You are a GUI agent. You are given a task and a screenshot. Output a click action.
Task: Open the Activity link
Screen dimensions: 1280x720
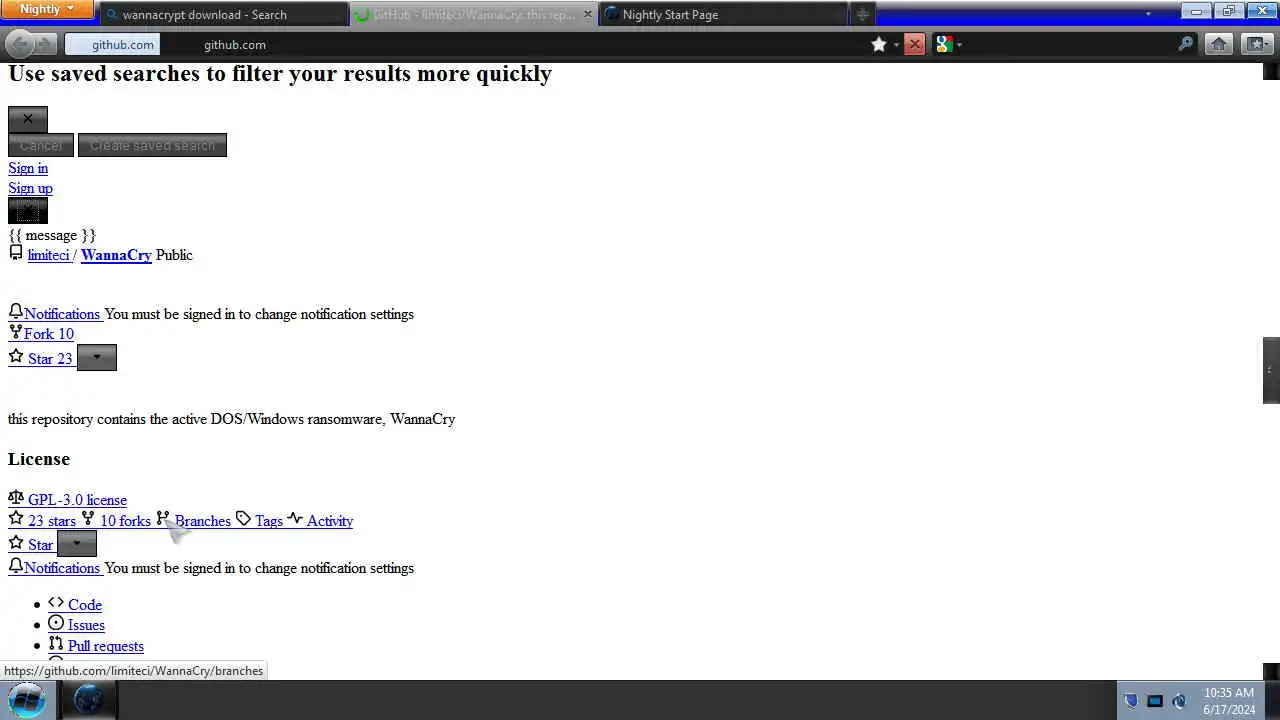(330, 521)
